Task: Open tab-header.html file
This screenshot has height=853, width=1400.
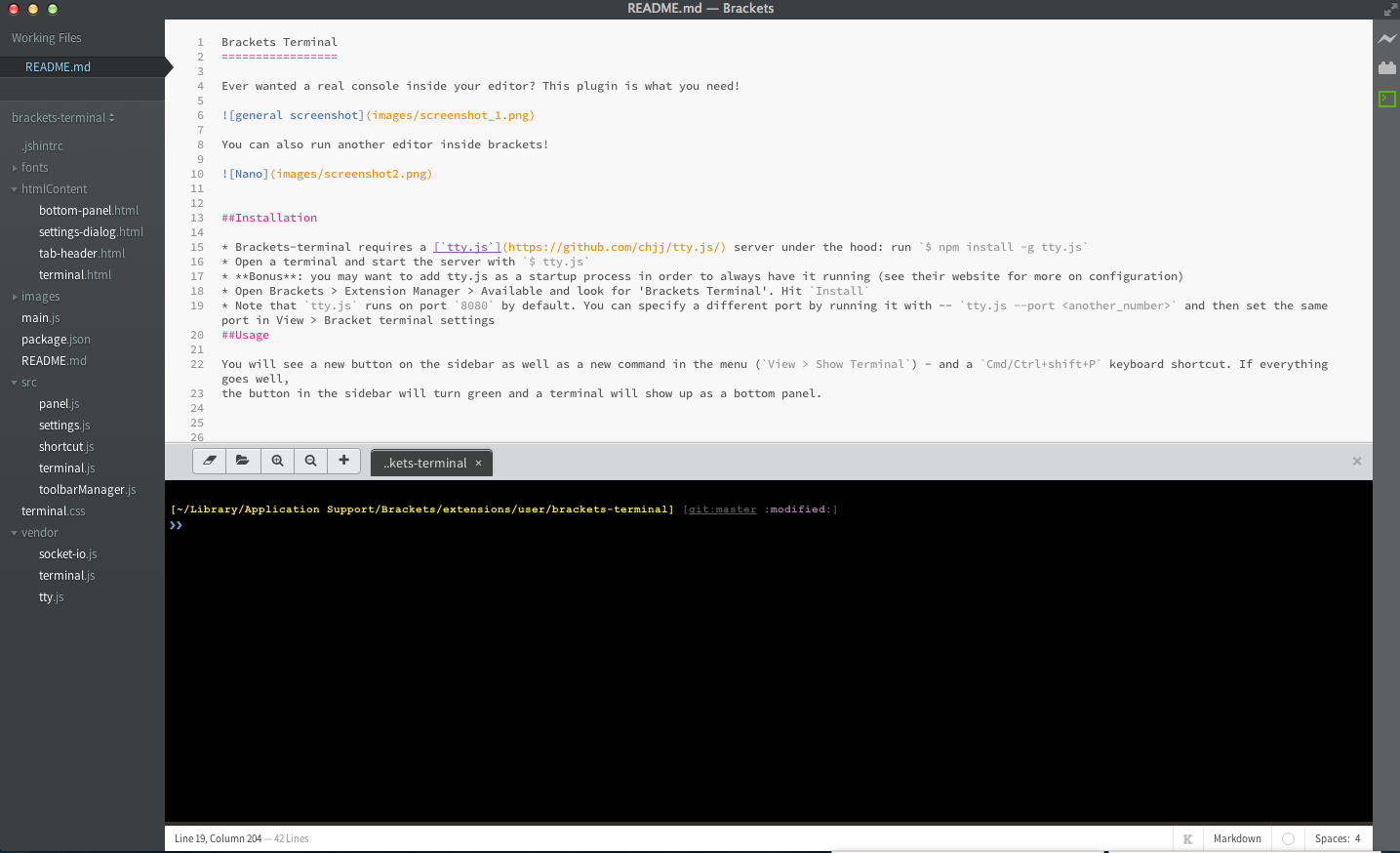Action: coord(82,254)
